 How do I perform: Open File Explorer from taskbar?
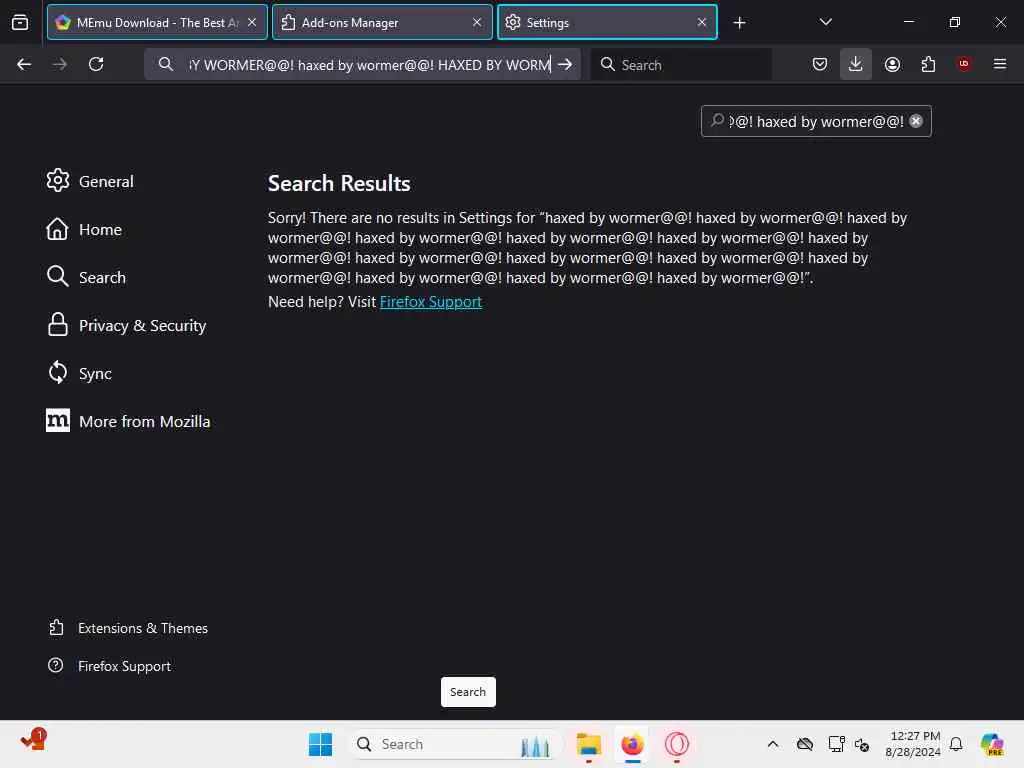point(588,744)
